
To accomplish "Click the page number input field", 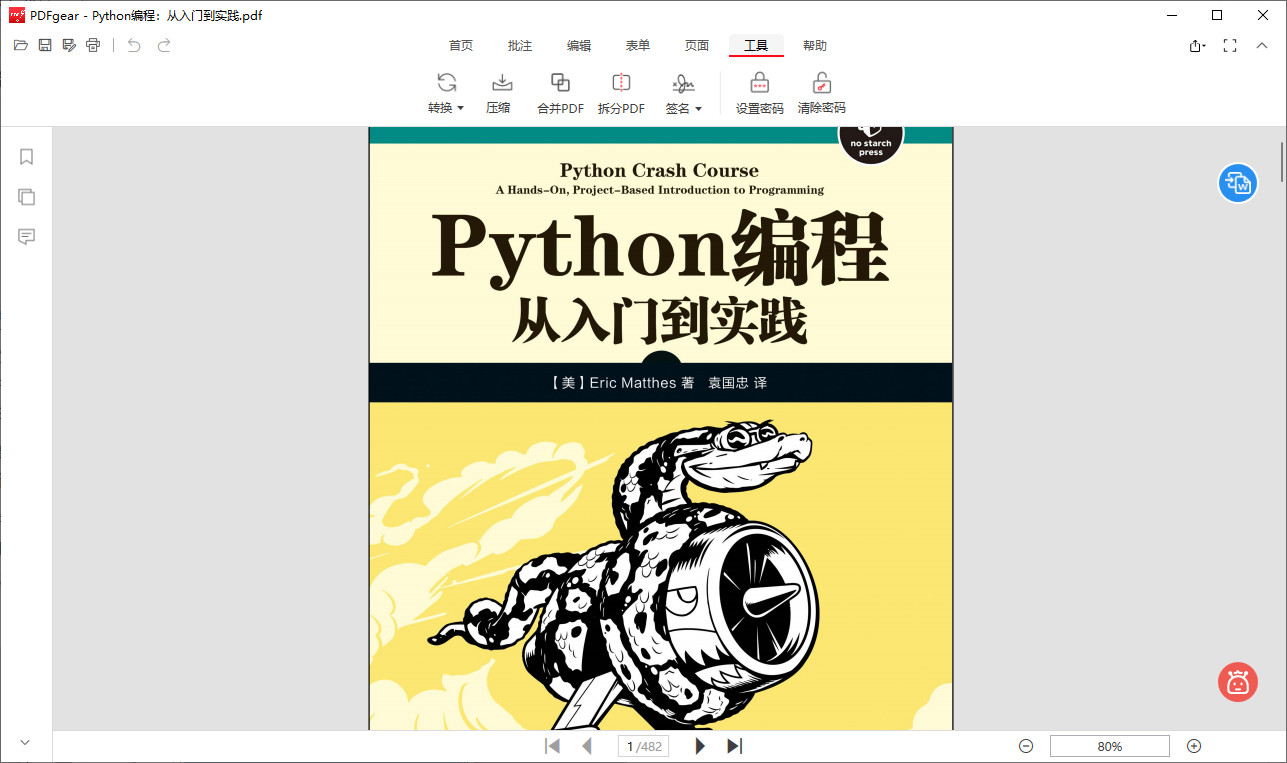I will point(643,746).
